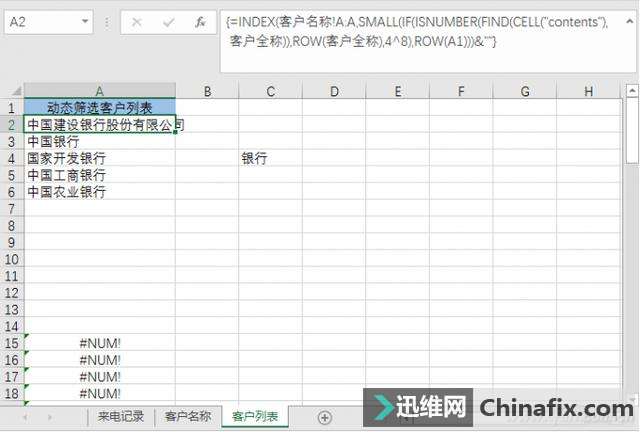Click the #NUM! error in row 15
The width and height of the screenshot is (640, 432).
tap(100, 343)
